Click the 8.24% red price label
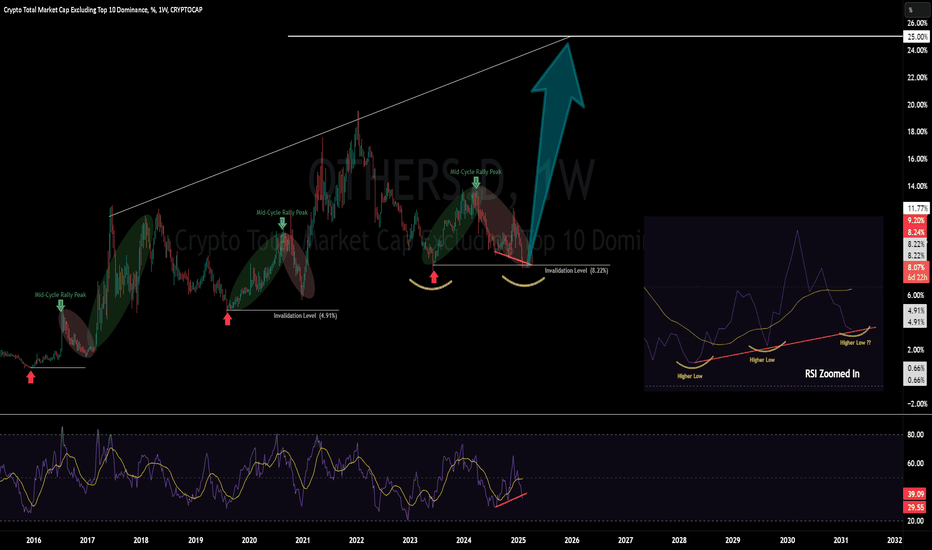The height and width of the screenshot is (550, 932). [916, 232]
